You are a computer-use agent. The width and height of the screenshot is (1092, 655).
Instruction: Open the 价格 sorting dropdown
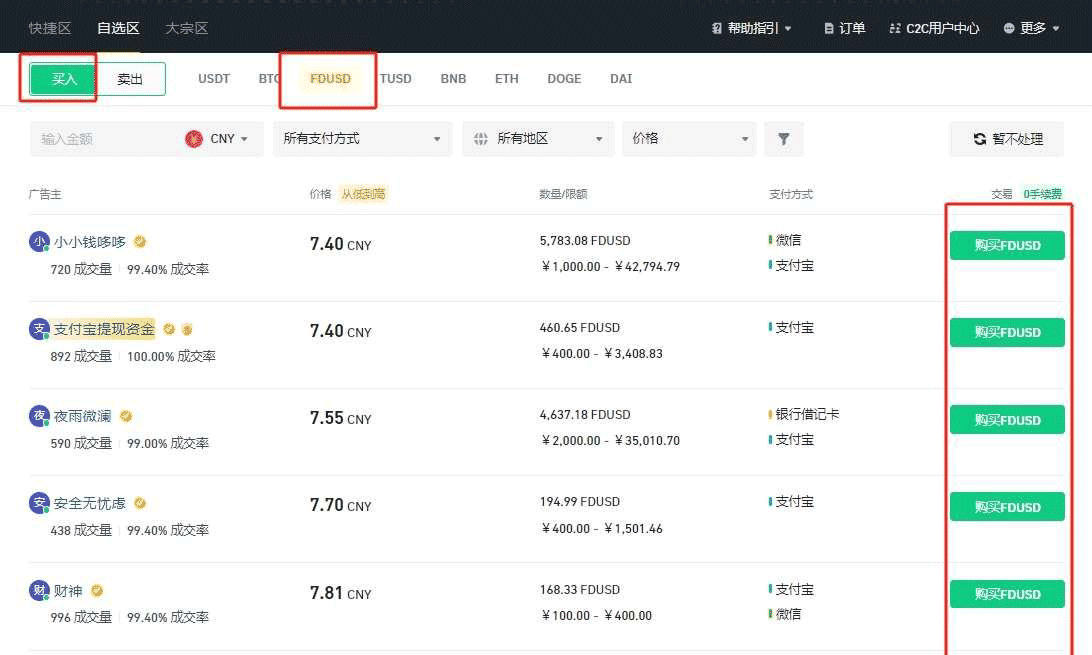pos(689,139)
